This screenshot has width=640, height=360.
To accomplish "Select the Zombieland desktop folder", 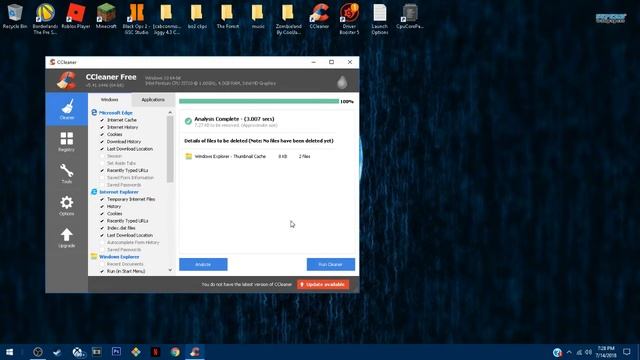I will click(288, 19).
